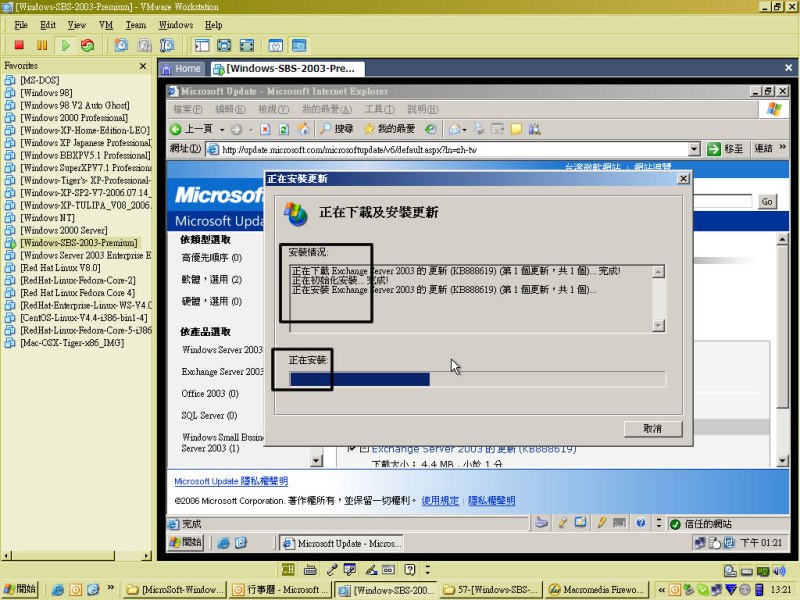Open the VMware File menu

click(21, 25)
